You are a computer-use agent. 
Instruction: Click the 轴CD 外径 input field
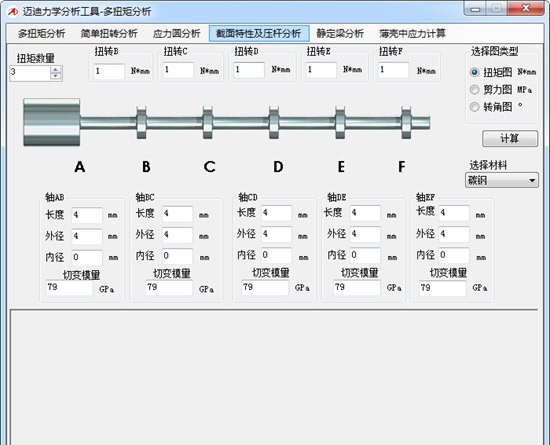coord(276,234)
